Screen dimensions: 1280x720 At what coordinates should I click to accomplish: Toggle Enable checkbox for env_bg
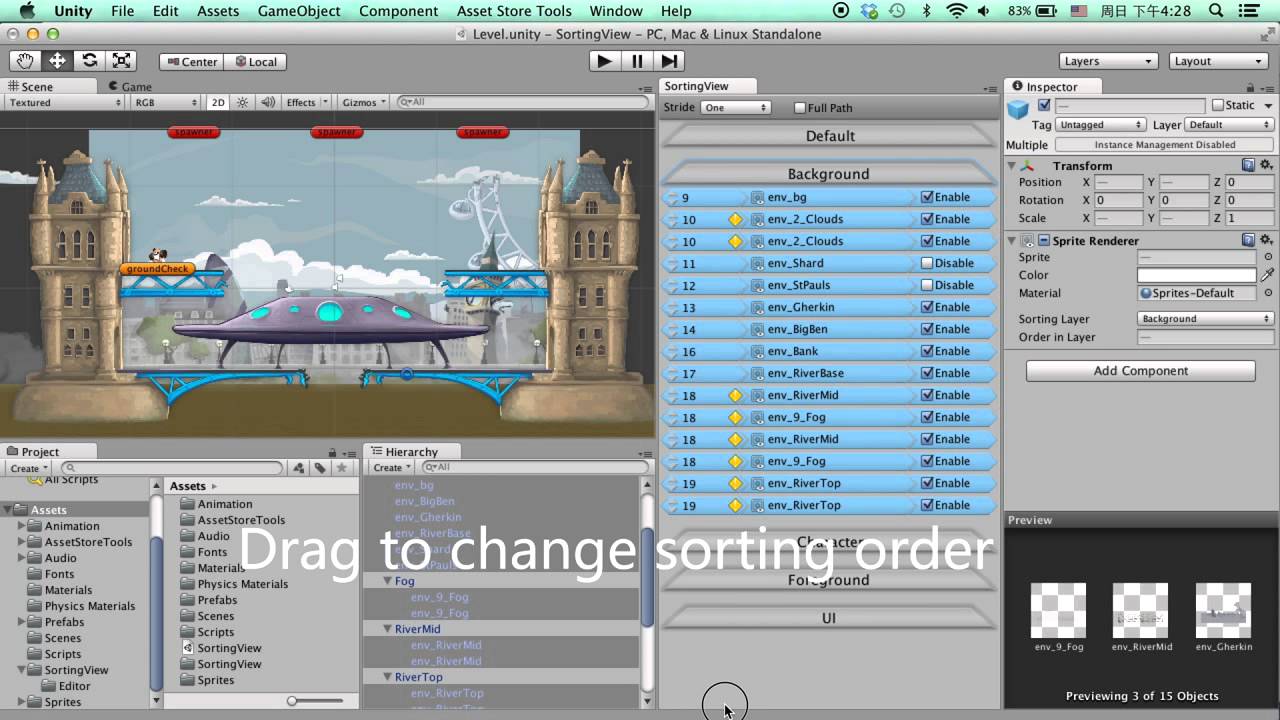point(927,197)
